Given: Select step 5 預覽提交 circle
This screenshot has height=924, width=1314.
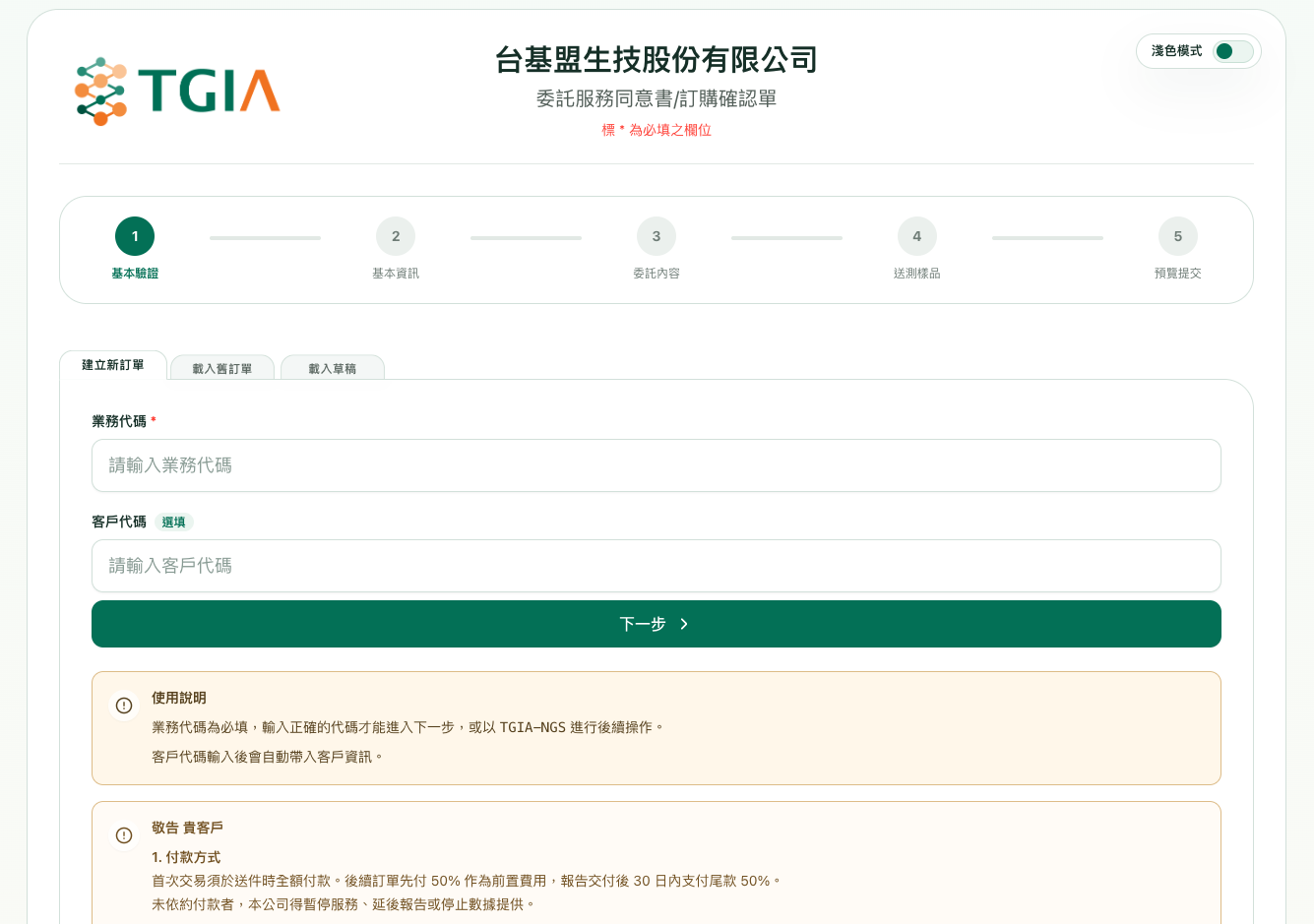Looking at the screenshot, I should pyautogui.click(x=1178, y=236).
